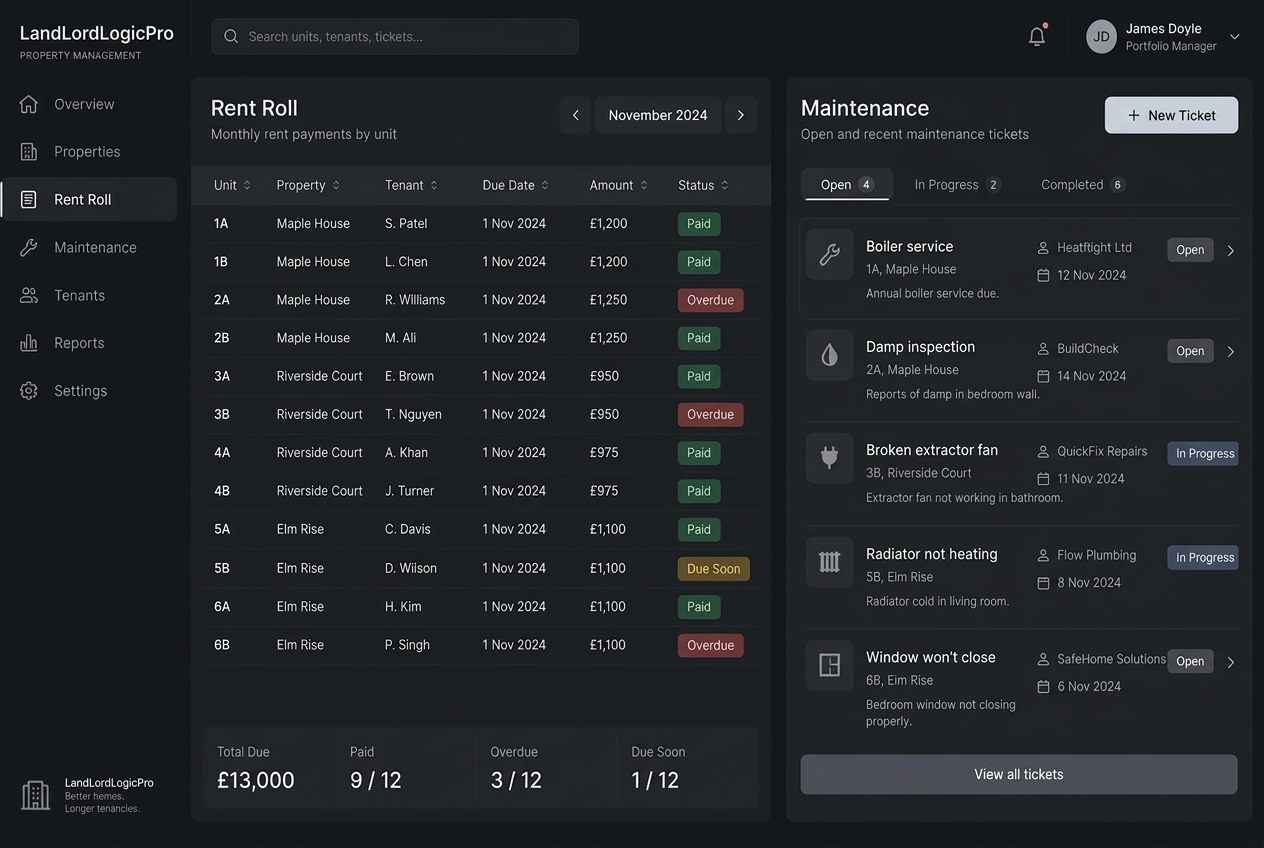The height and width of the screenshot is (848, 1264).
Task: Click the Overdue badge for unit 6B
Action: pyautogui.click(x=710, y=646)
